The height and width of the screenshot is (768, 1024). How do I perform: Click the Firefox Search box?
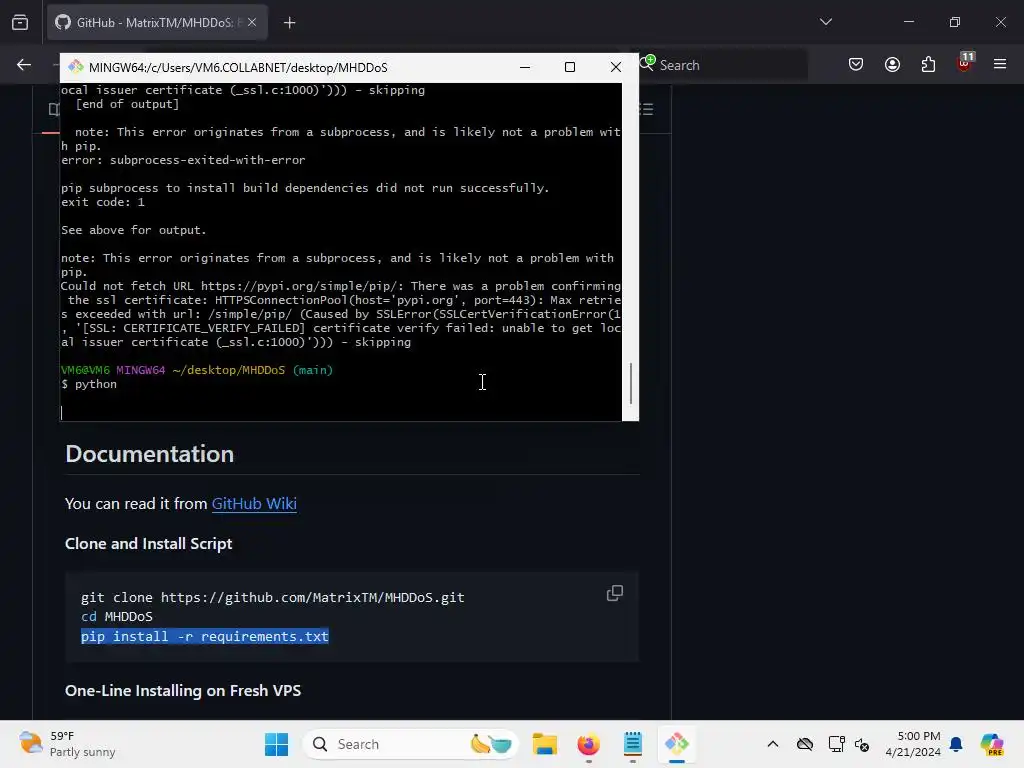pos(722,65)
